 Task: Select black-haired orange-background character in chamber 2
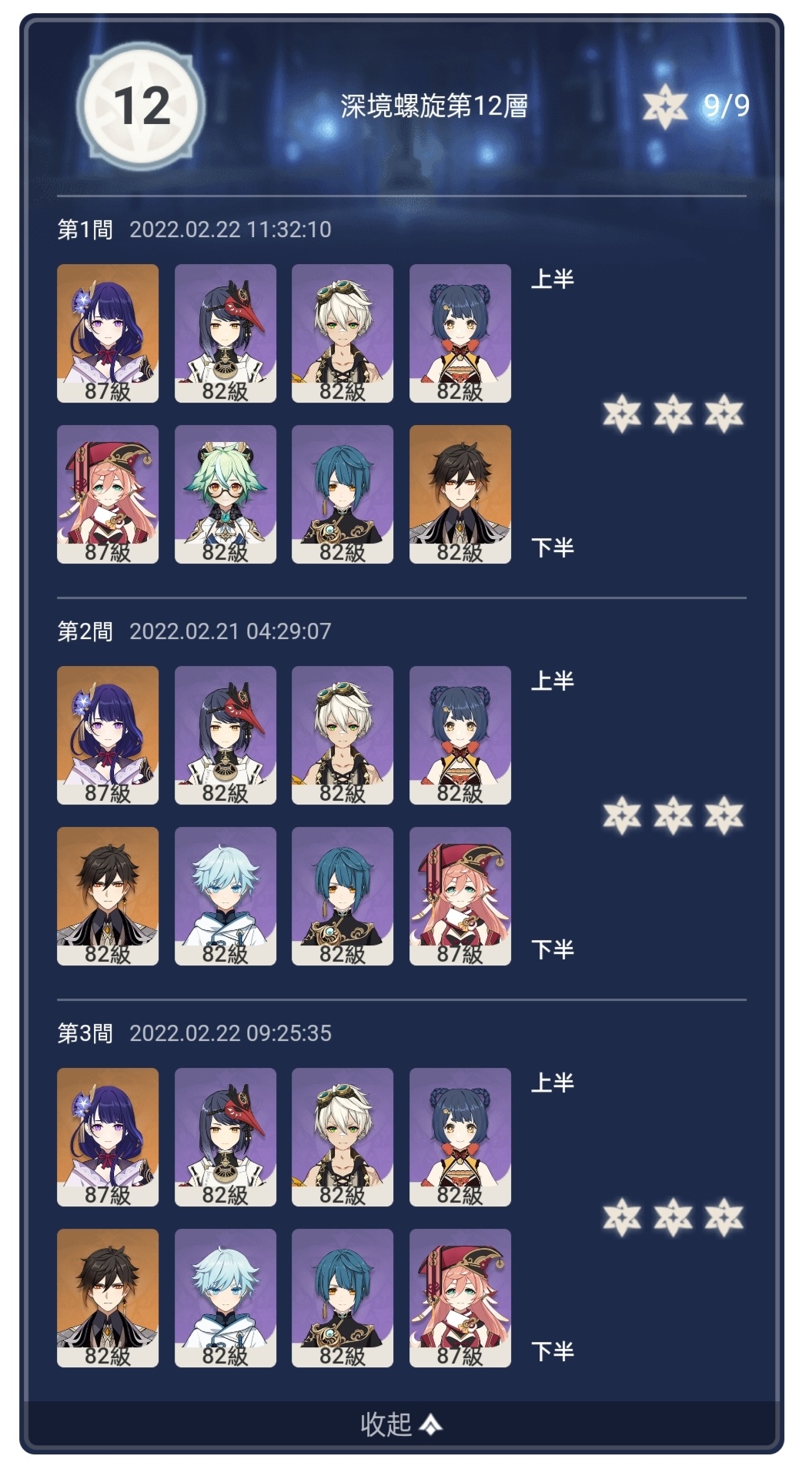[x=108, y=896]
